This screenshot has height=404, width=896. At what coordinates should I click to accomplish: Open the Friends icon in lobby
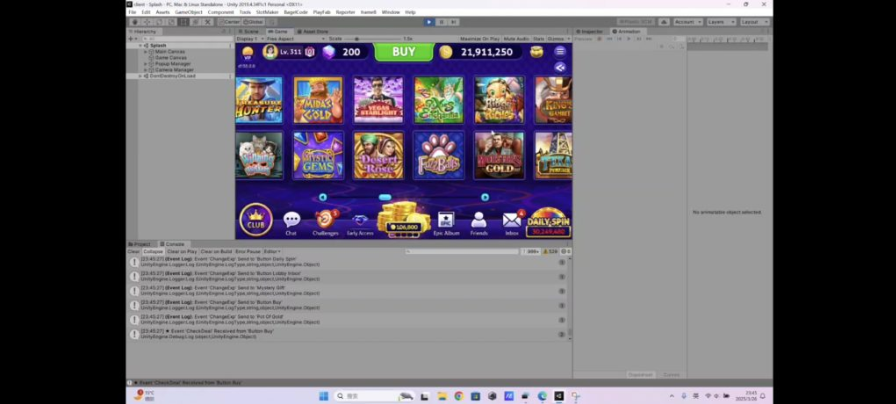479,221
